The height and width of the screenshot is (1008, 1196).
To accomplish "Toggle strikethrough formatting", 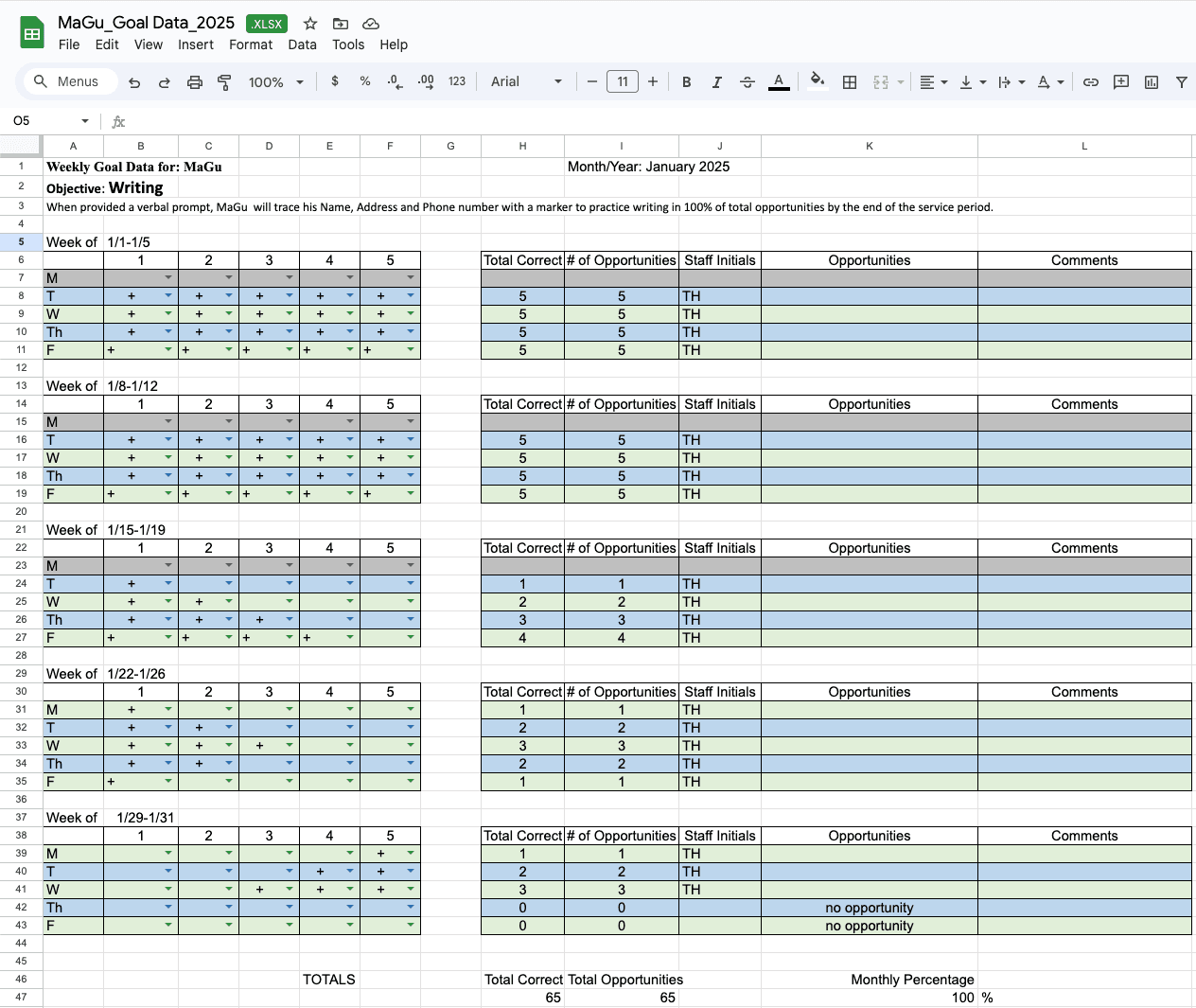I will (747, 82).
